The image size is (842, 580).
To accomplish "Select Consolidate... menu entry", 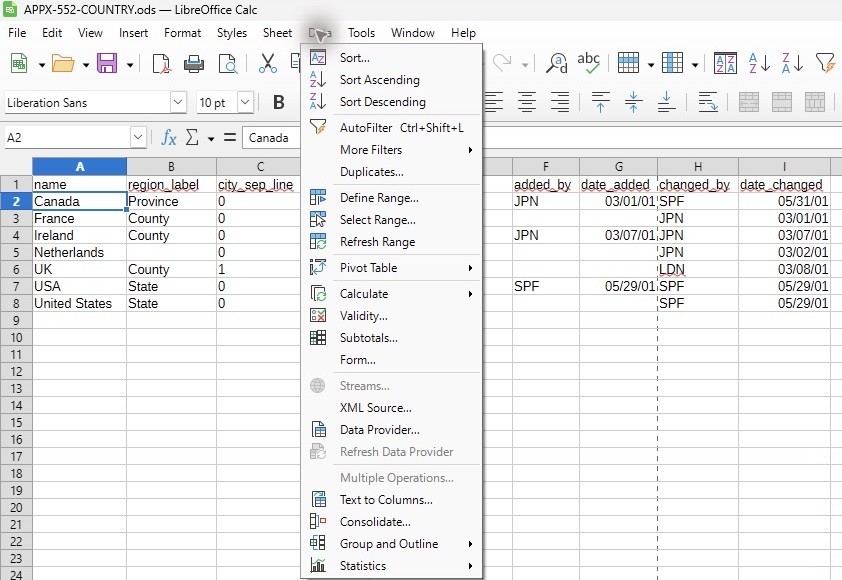I will [x=392, y=522].
